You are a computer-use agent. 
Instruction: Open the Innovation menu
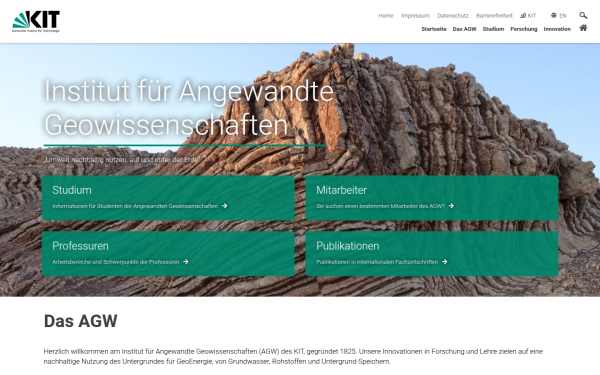click(x=557, y=29)
